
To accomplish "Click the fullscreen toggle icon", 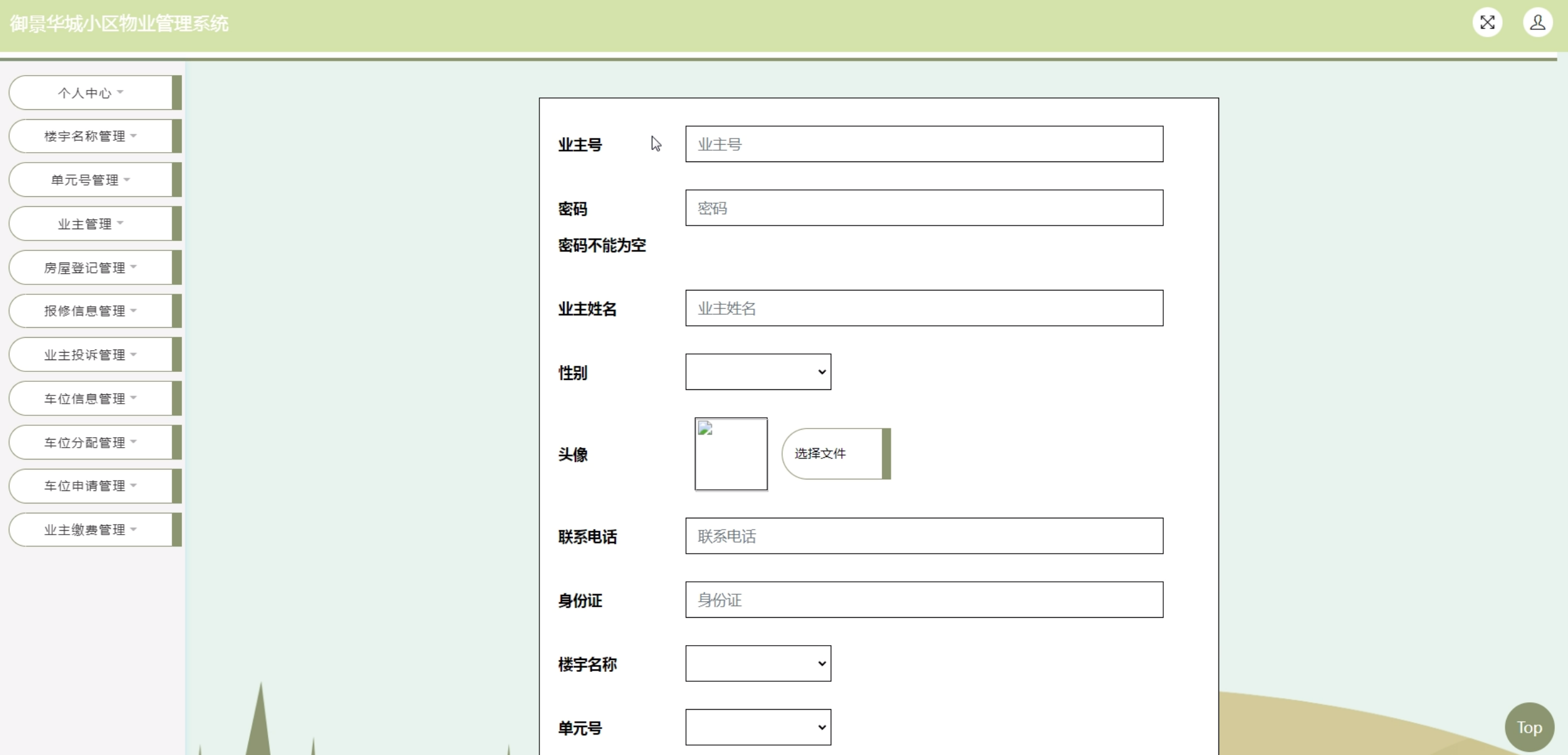I will [x=1487, y=23].
